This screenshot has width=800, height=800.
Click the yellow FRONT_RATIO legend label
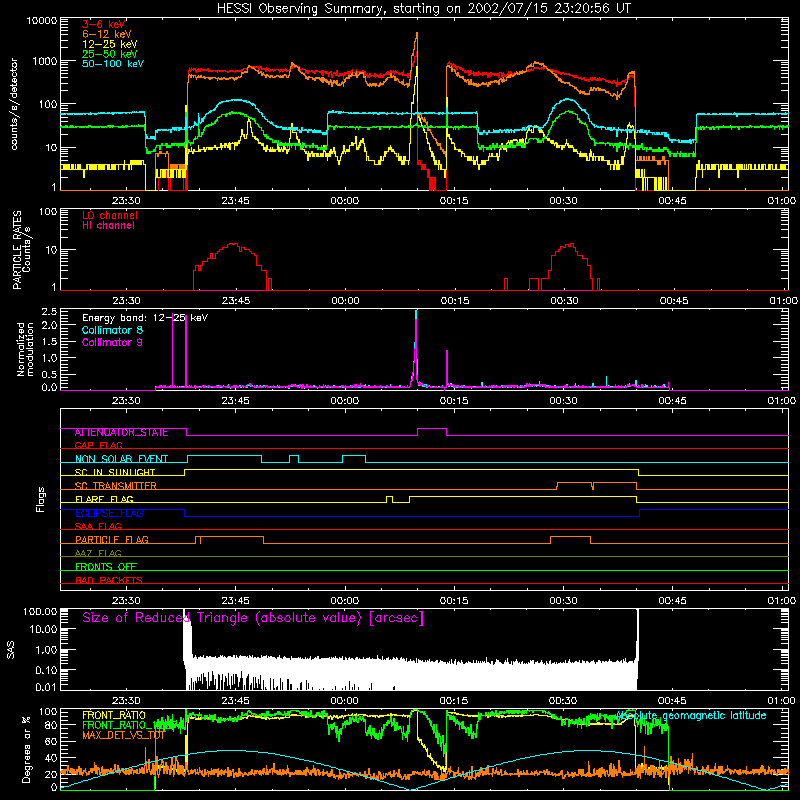pos(114,716)
